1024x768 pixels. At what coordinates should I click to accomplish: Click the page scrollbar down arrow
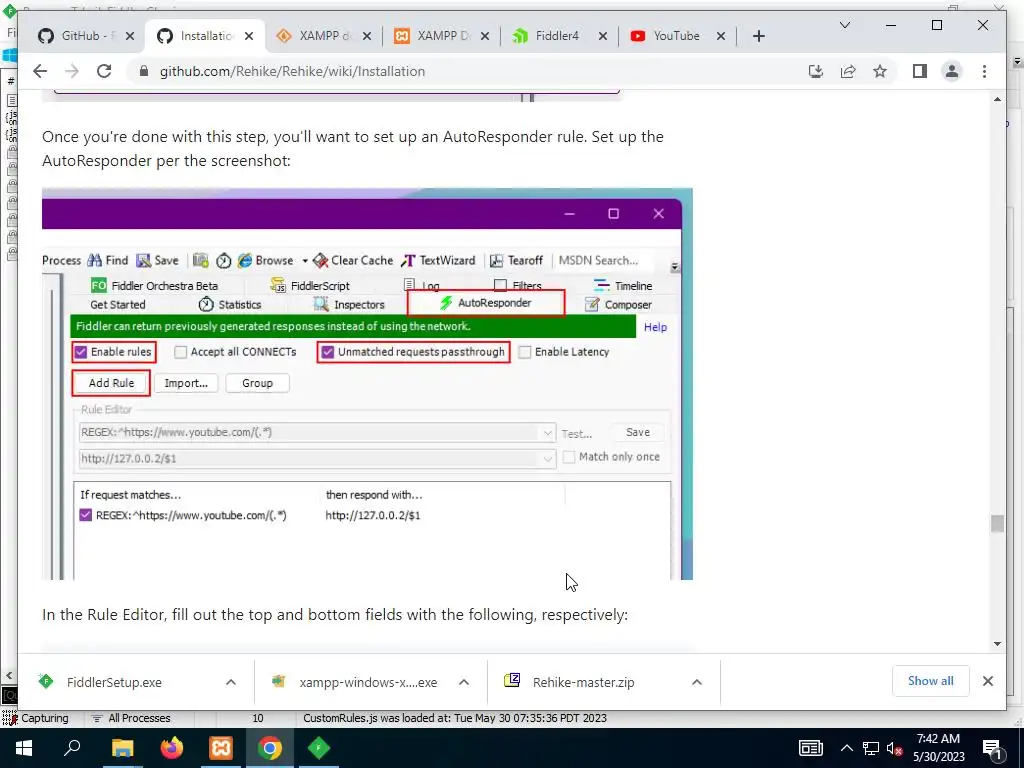point(997,644)
